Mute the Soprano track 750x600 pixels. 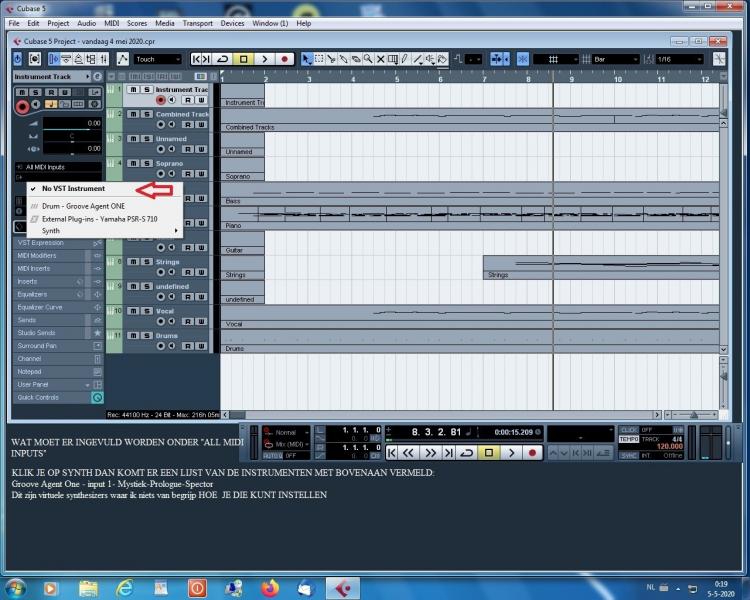[133, 163]
